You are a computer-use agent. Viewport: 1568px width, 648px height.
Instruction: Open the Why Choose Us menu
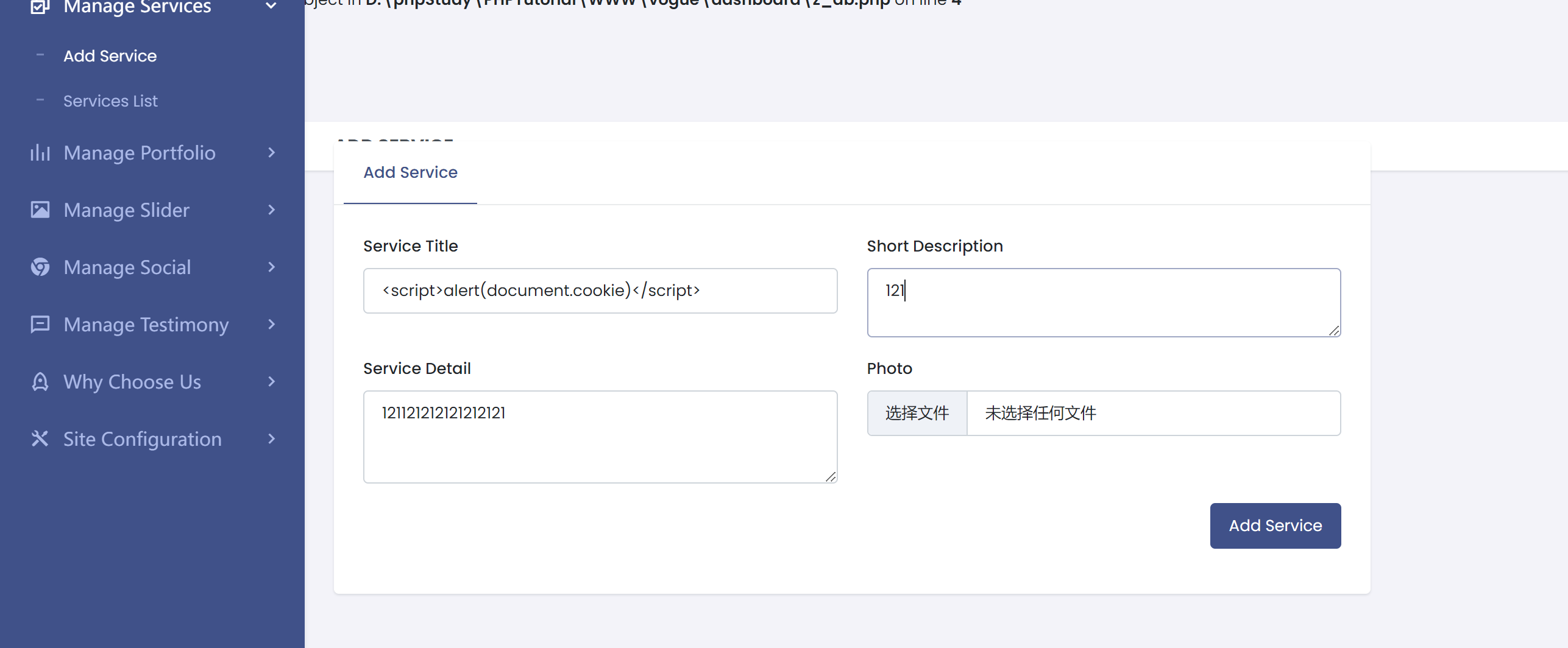pyautogui.click(x=132, y=381)
